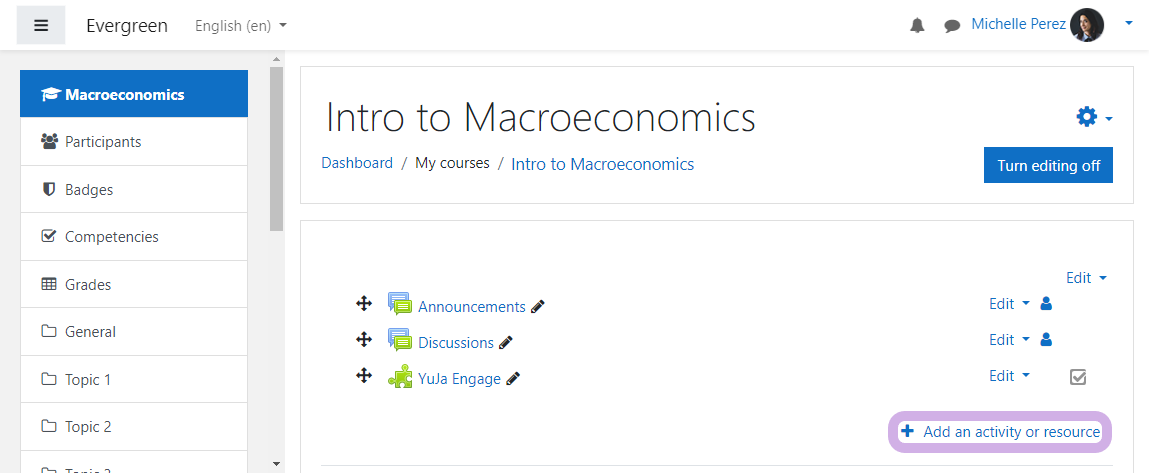Click Add an activity or resource
The height and width of the screenshot is (473, 1149).
[1000, 432]
